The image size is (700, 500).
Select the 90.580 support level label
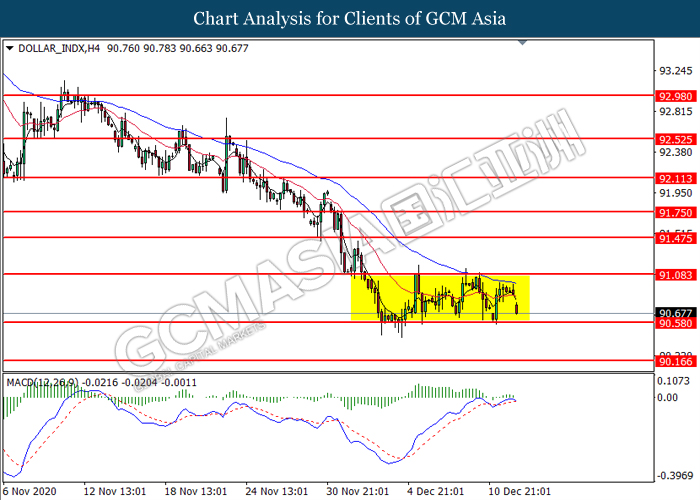click(x=675, y=323)
